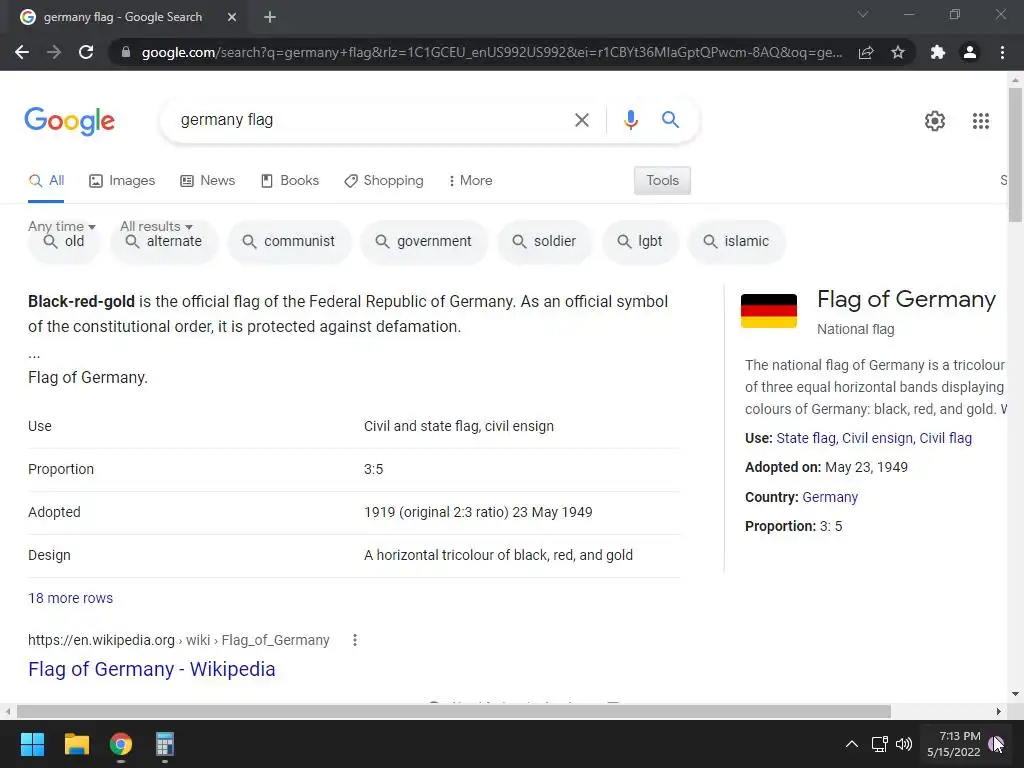Click the '1919 (original 2:3 ratio) 23 May 1949' cell

[x=478, y=513]
